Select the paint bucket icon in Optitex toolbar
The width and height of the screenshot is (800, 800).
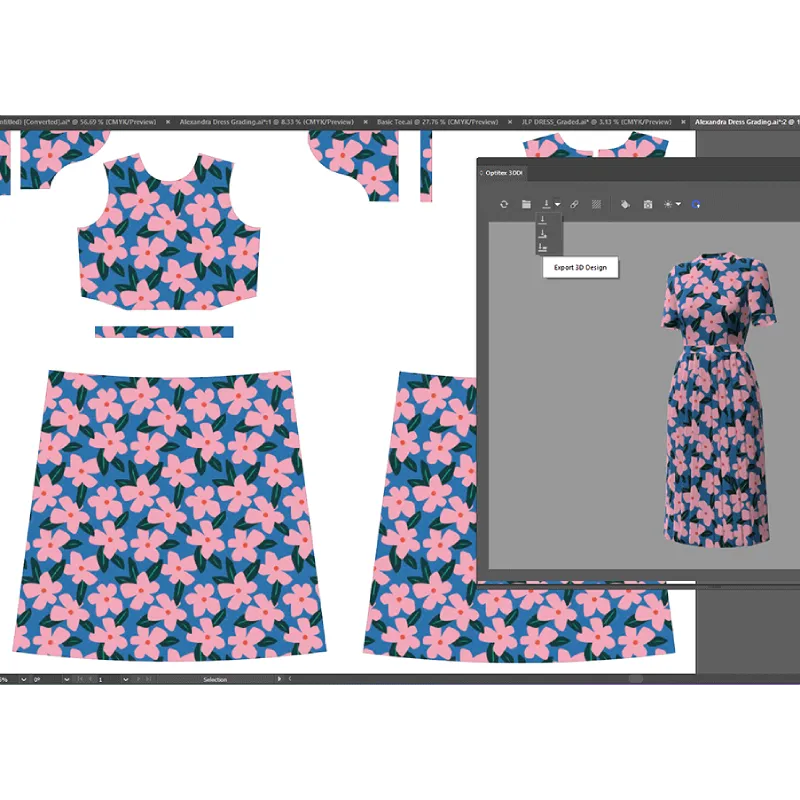tap(625, 204)
